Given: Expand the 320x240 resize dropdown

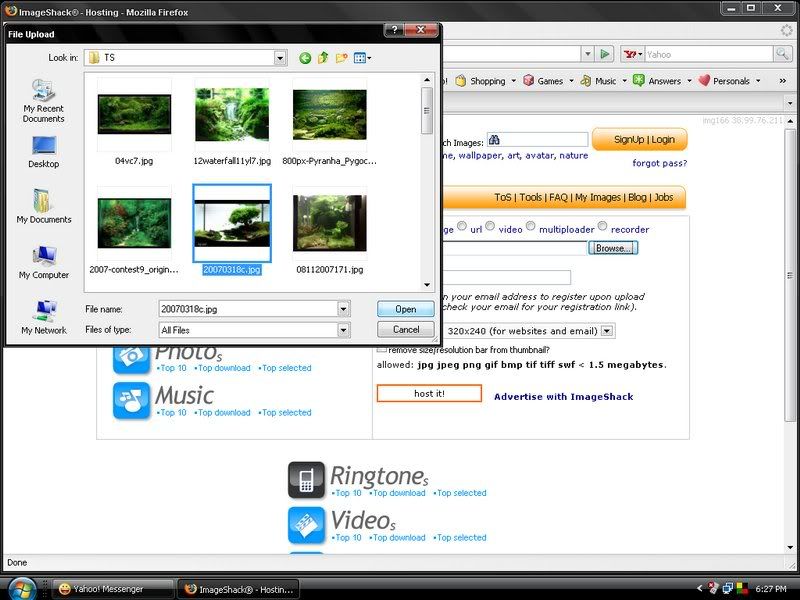Looking at the screenshot, I should [x=607, y=331].
